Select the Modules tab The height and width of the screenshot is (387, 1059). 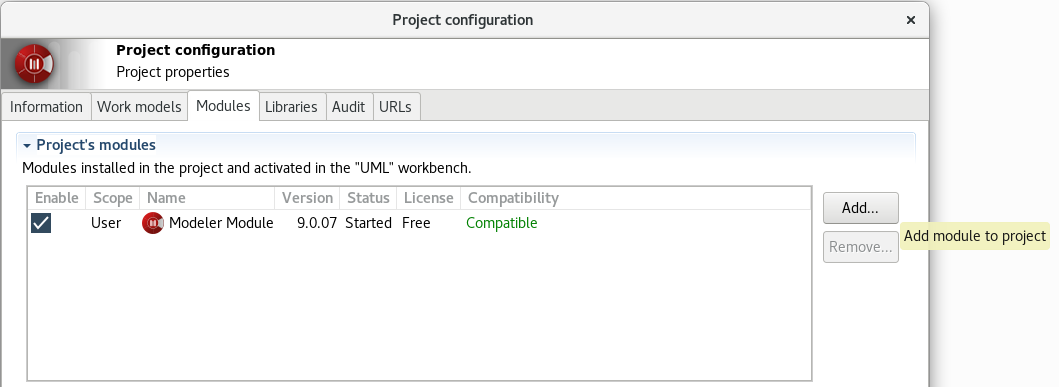(224, 106)
